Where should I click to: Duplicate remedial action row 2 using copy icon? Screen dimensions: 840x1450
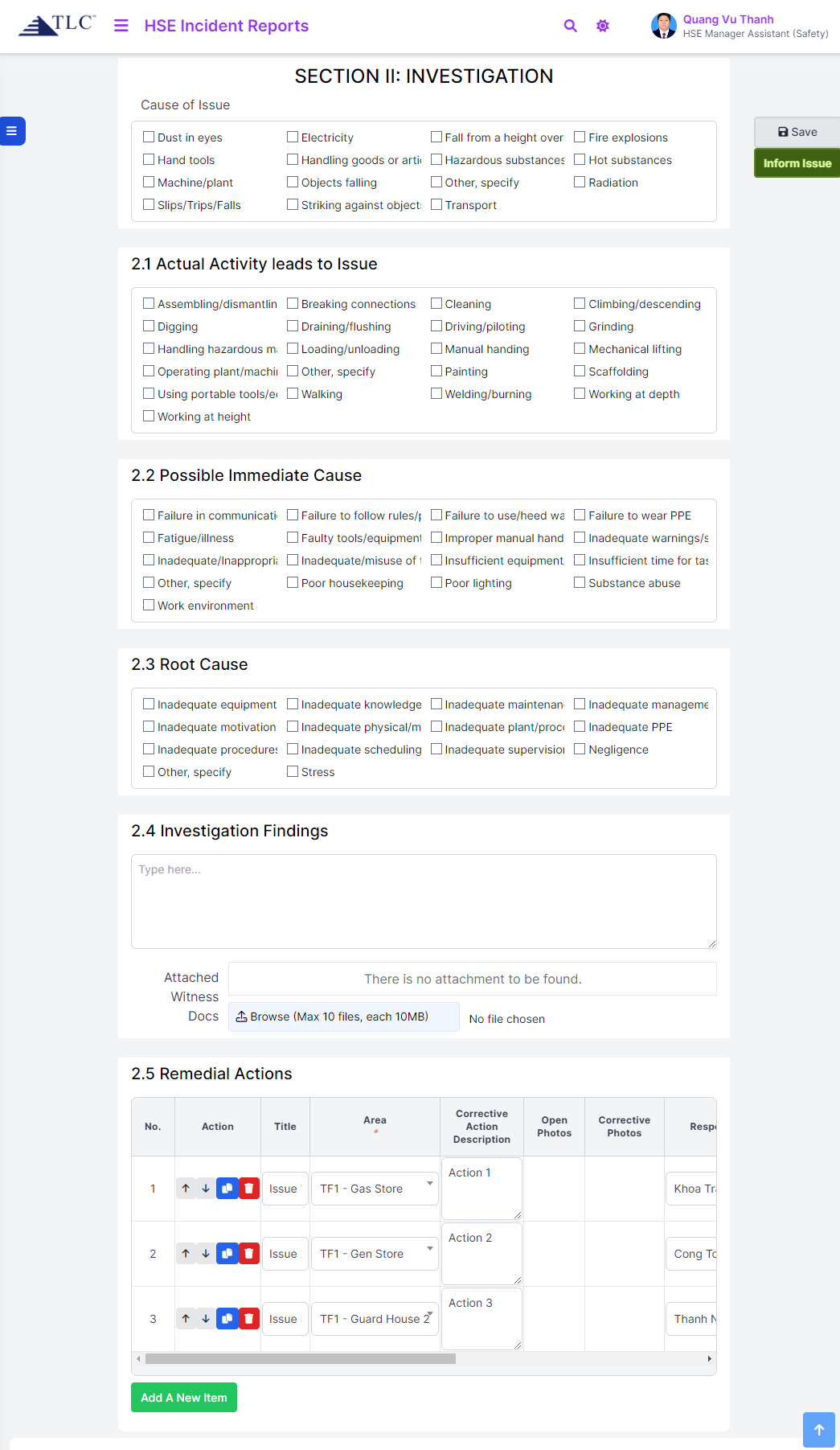click(x=227, y=1254)
